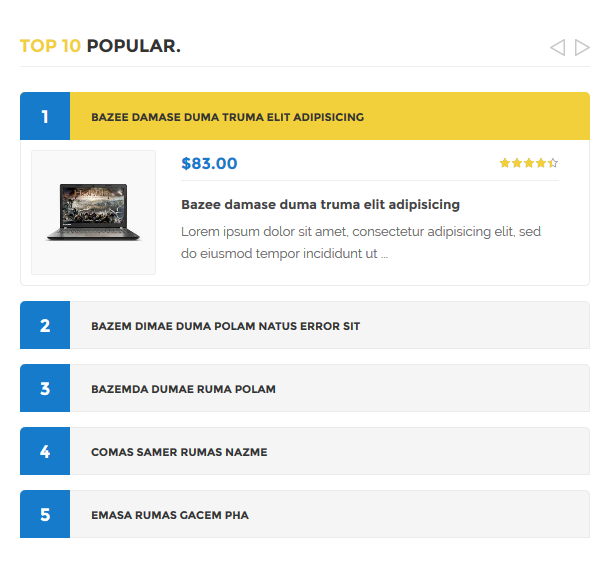Open the bold Bazee damase duma truma product link
The image size is (604, 568).
[320, 205]
